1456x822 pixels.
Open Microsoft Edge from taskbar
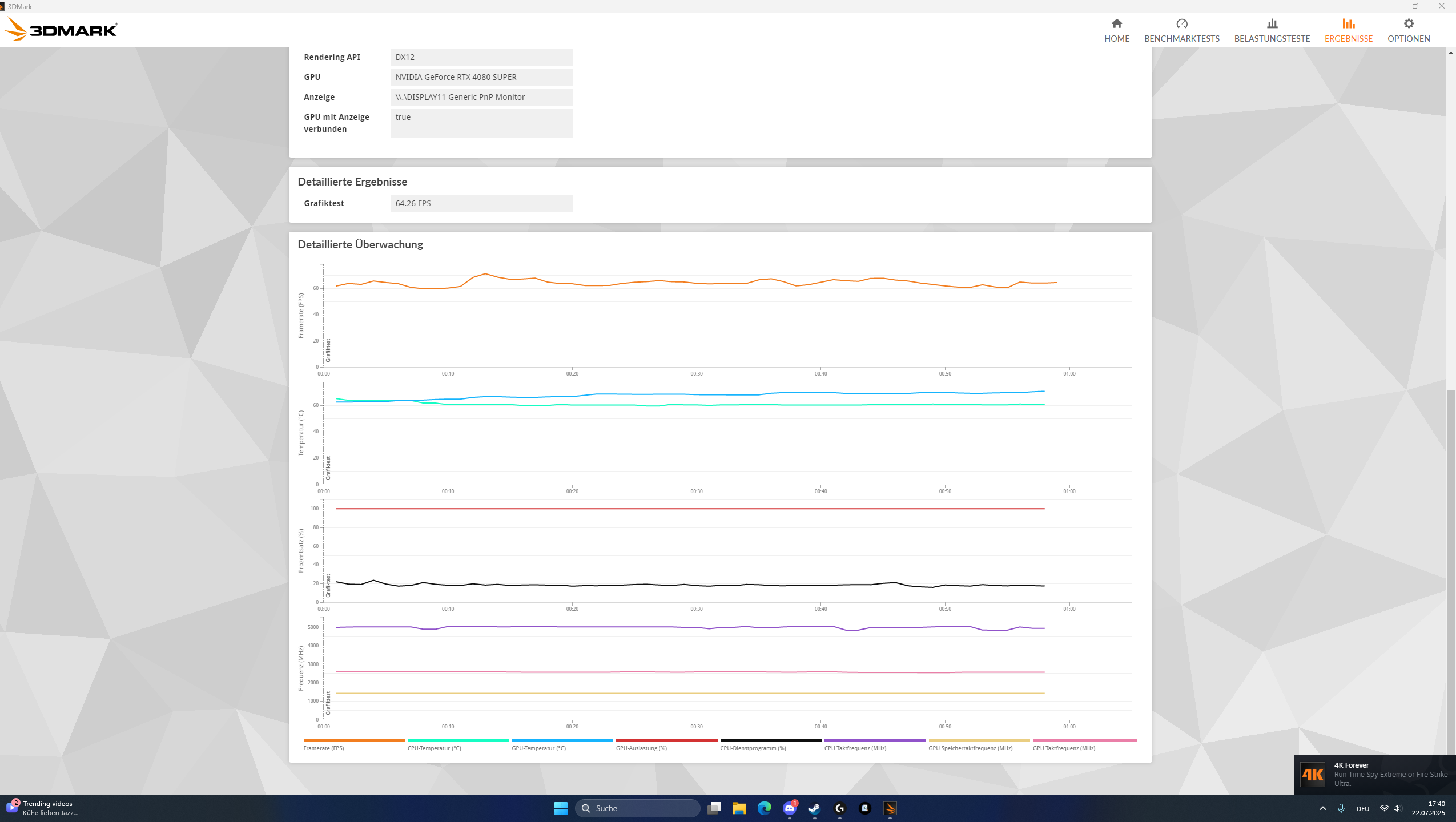(x=764, y=808)
